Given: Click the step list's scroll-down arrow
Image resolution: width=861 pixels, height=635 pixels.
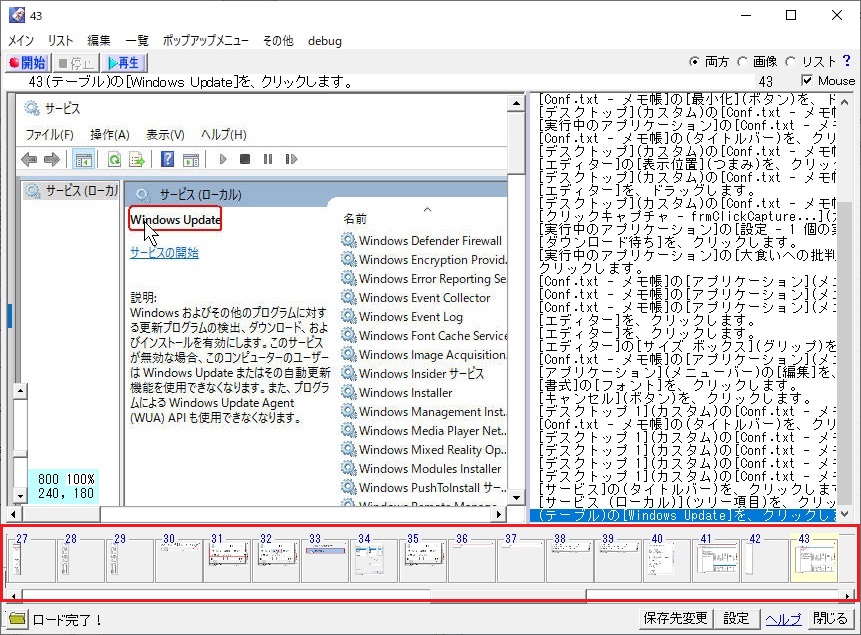Looking at the screenshot, I should (x=845, y=515).
